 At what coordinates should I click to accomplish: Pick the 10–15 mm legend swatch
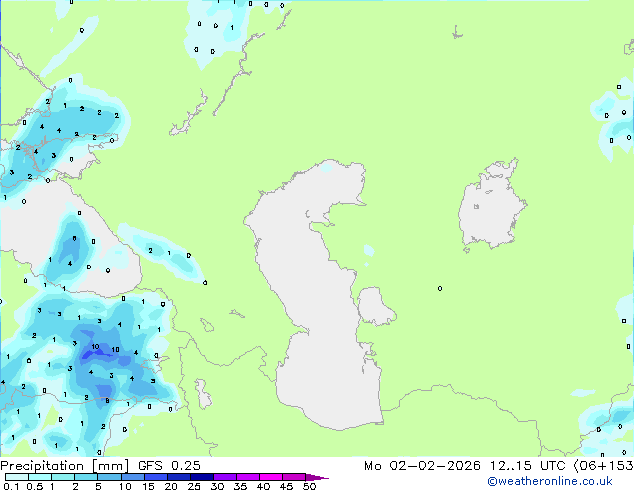point(132,477)
